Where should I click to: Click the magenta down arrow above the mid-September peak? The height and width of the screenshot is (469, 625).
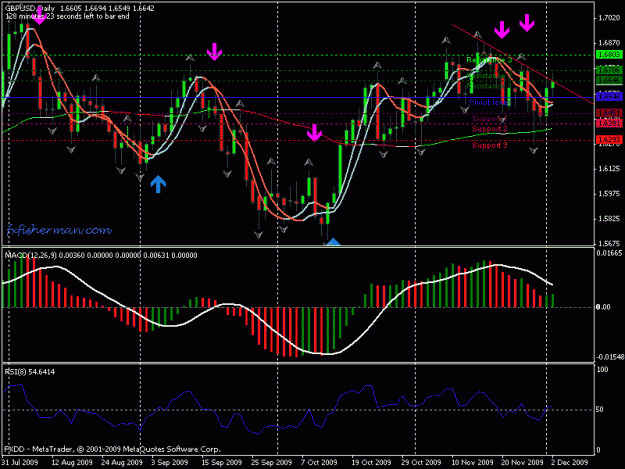(x=214, y=52)
